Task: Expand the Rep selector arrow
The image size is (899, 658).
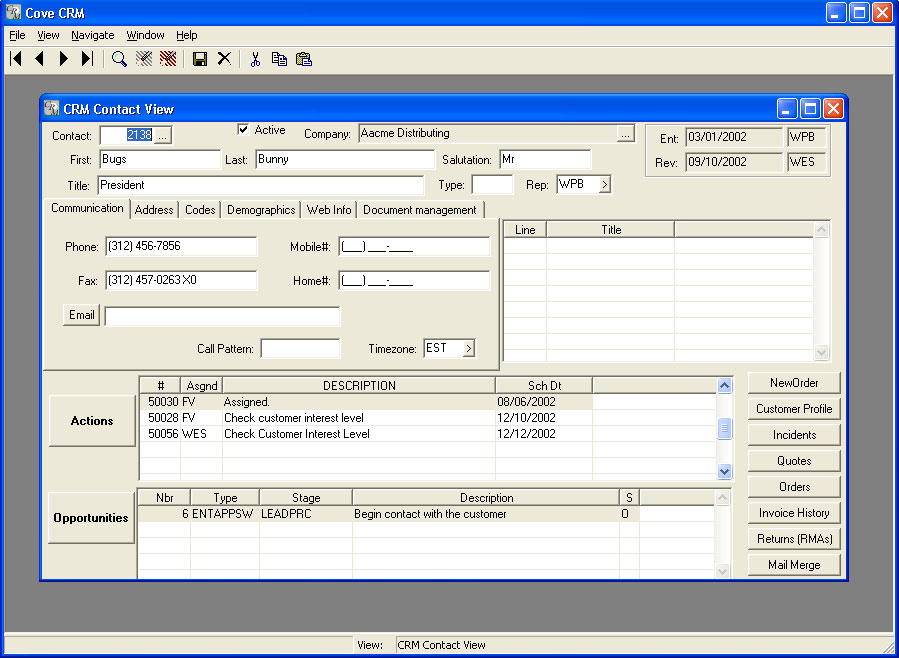Action: 604,185
